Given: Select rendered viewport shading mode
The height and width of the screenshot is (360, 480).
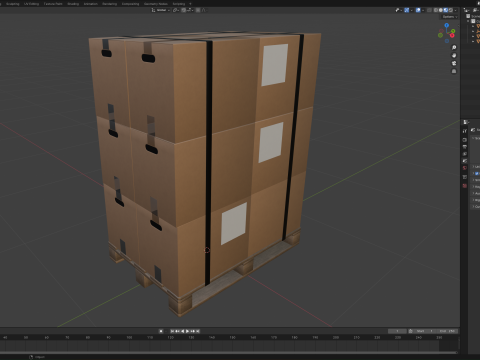Looking at the screenshot, I should pos(451,10).
